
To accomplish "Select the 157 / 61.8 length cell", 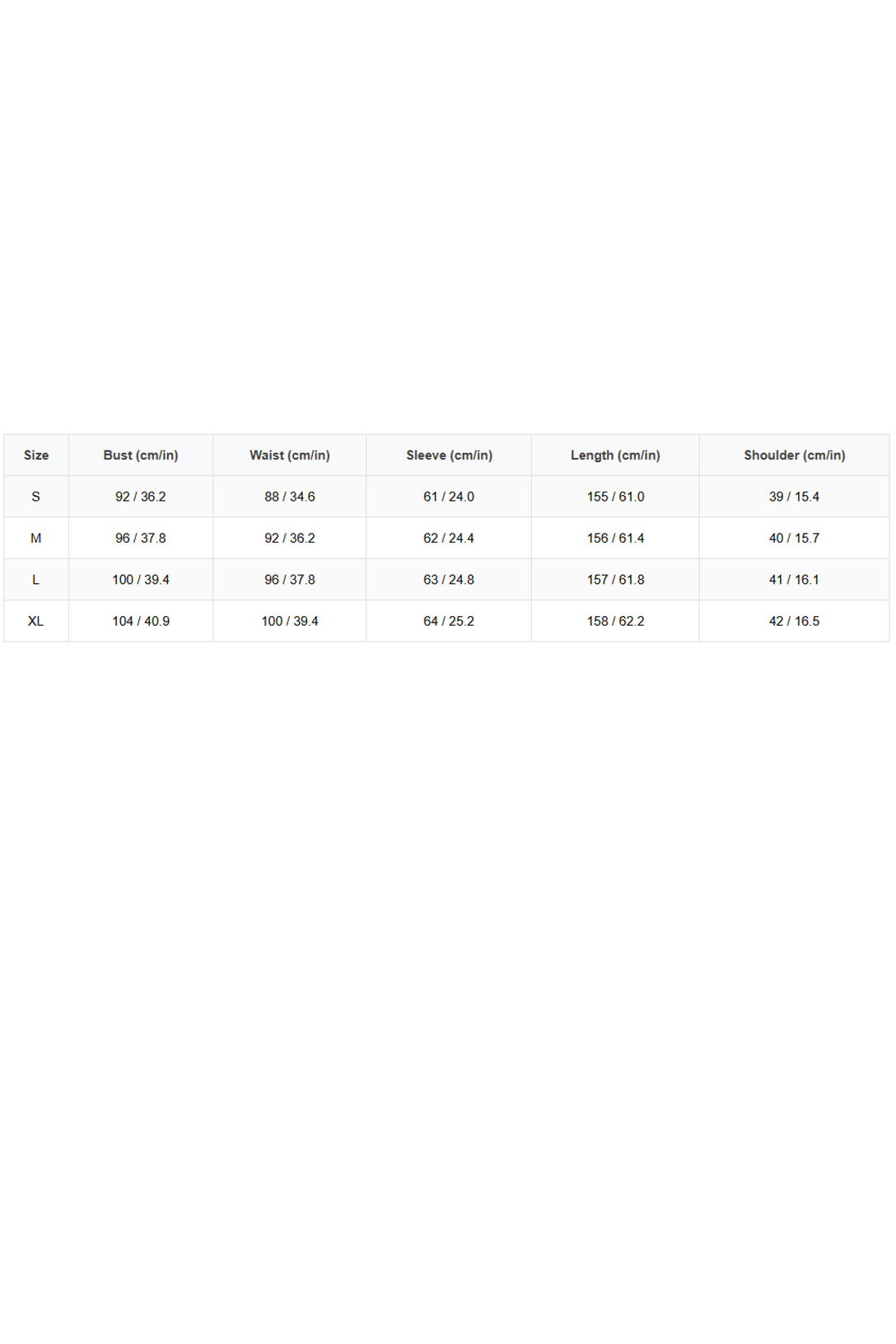I will [615, 580].
